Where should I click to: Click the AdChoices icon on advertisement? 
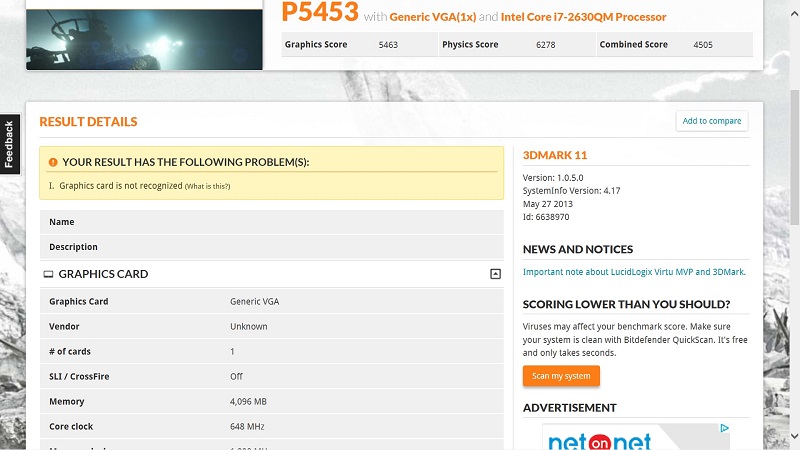click(x=724, y=428)
